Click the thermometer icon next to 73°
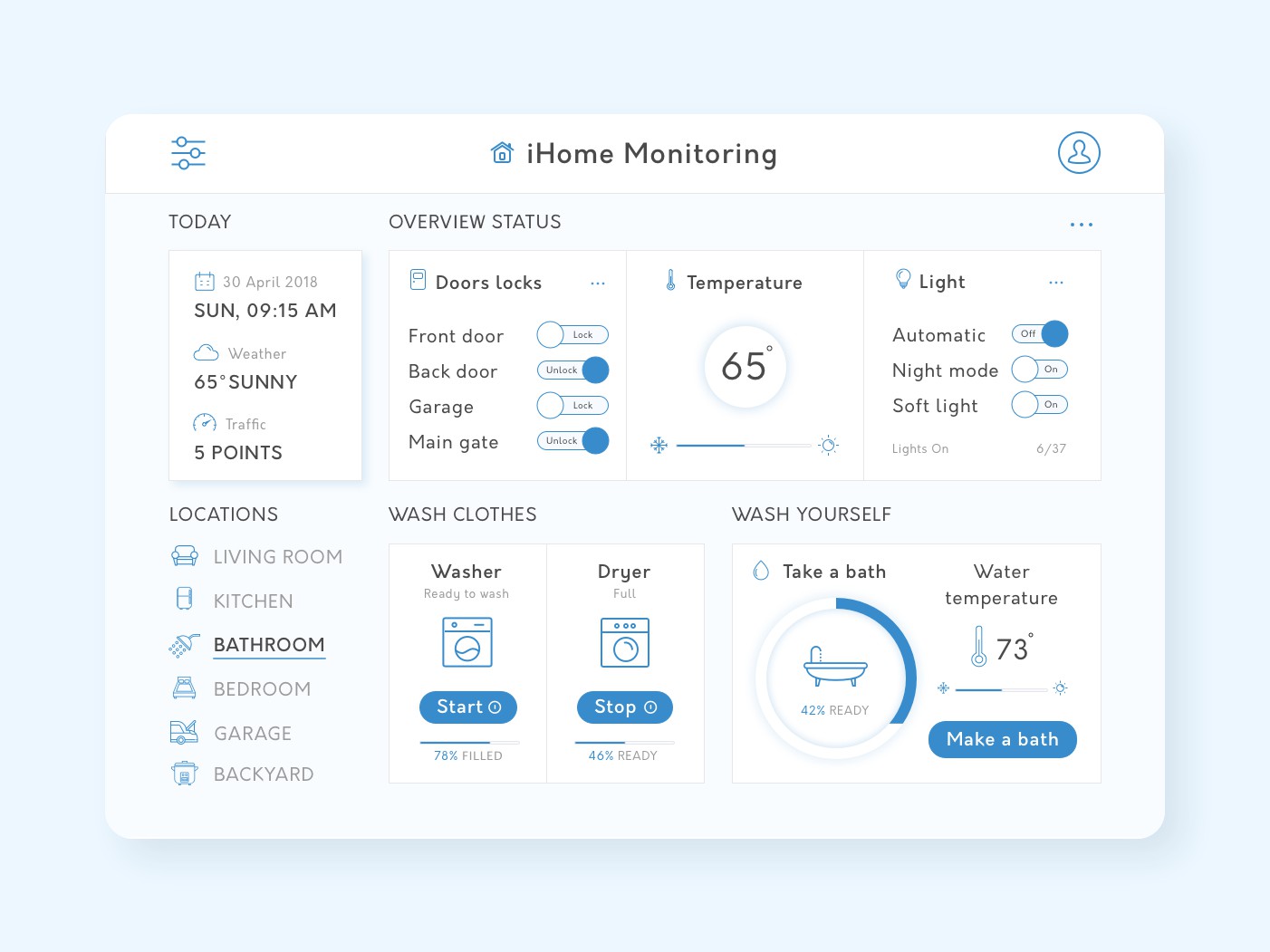The width and height of the screenshot is (1270, 952). pos(978,647)
